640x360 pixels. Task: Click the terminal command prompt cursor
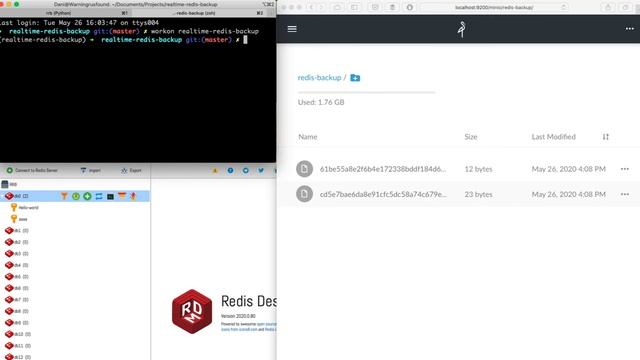245,40
